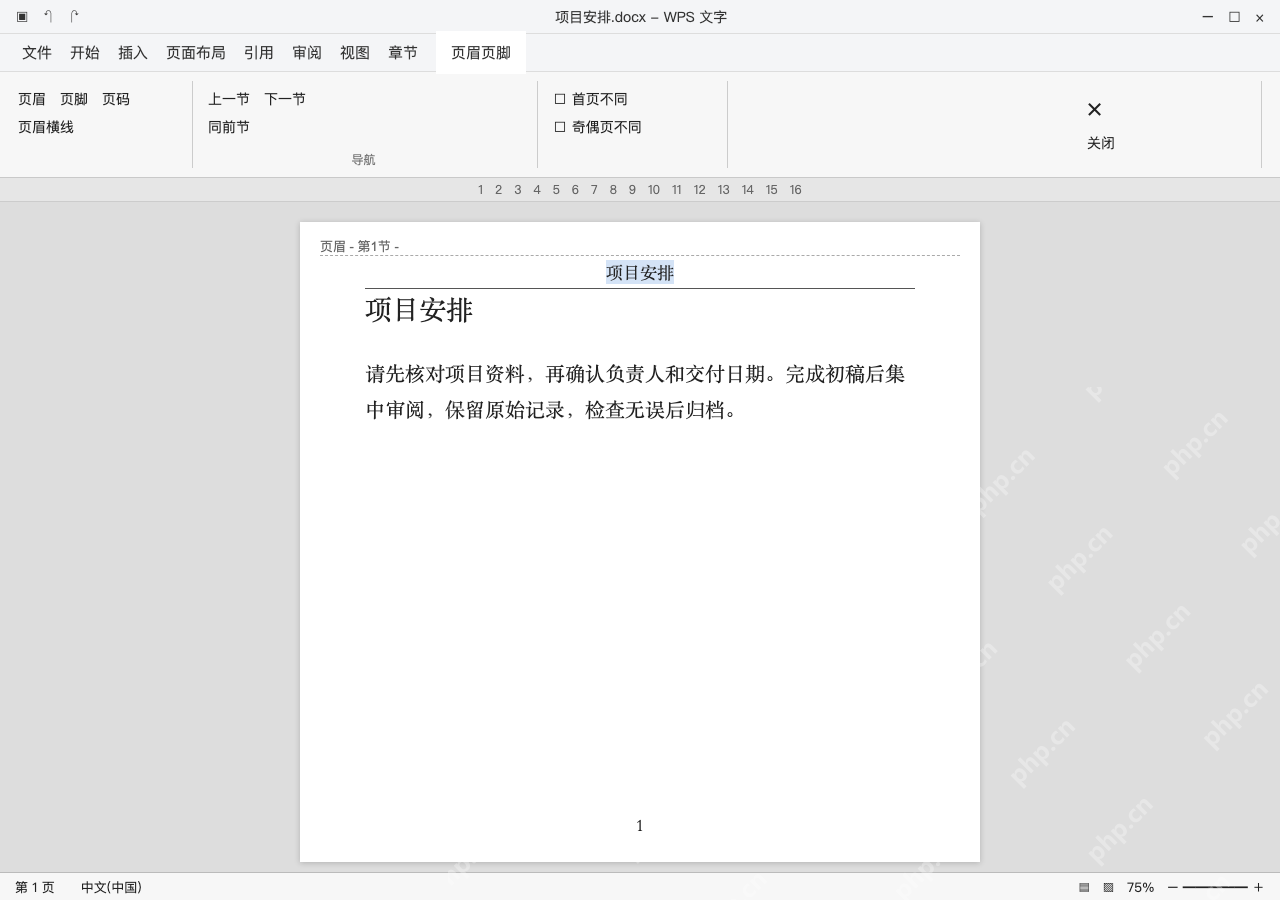This screenshot has width=1280, height=900.
Task: Open the 视图 tab
Action: coord(355,53)
